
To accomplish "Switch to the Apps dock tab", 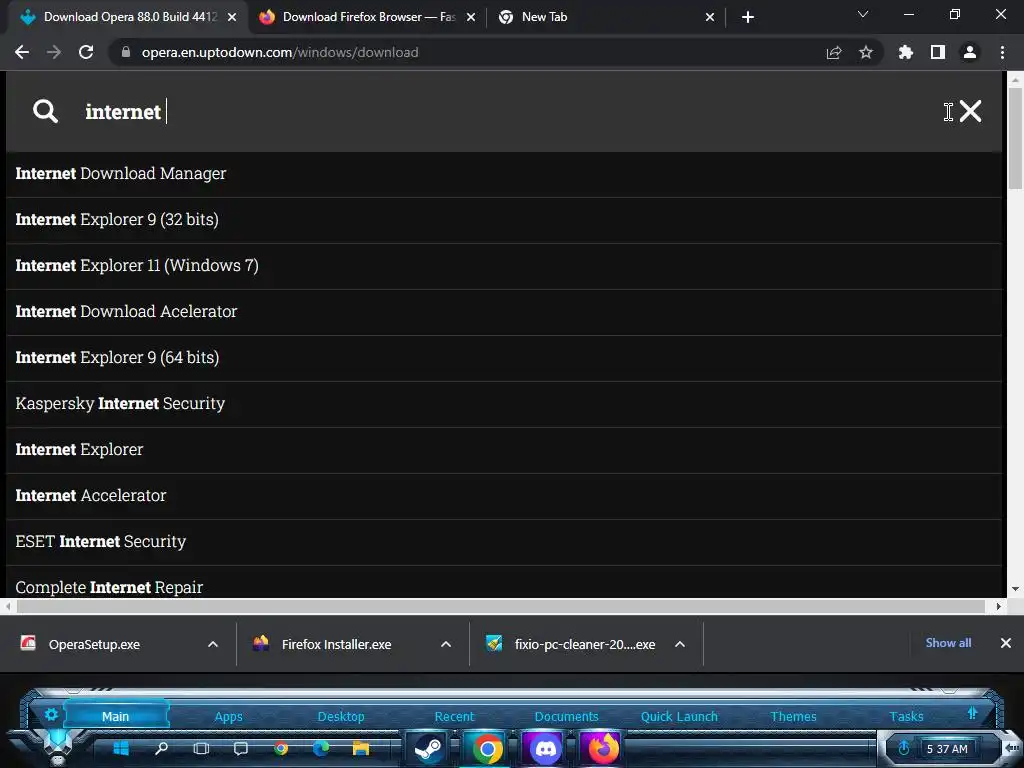I will click(x=229, y=716).
